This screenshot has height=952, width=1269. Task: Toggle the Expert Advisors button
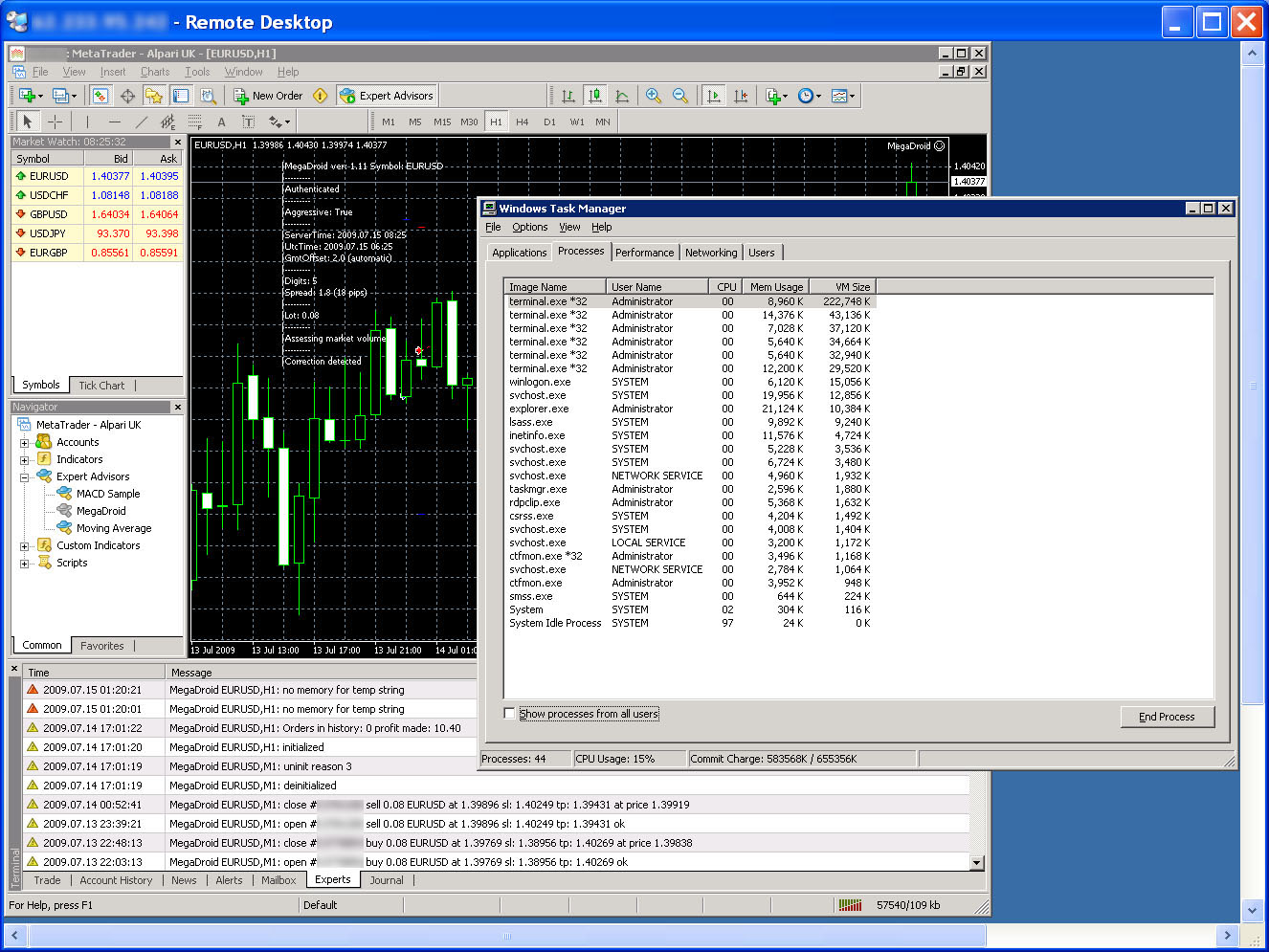click(x=388, y=96)
